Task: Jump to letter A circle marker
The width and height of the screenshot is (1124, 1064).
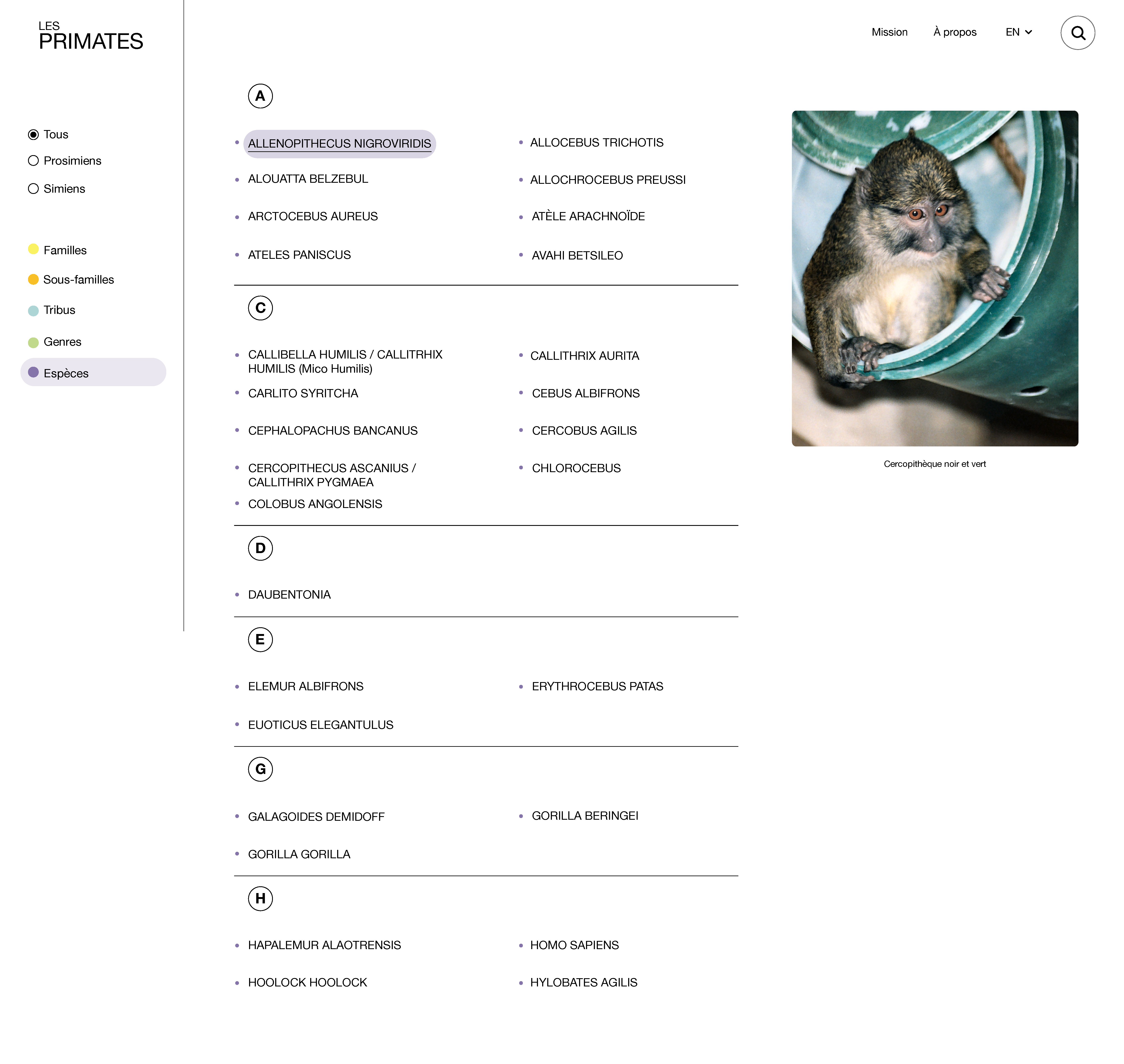Action: pyautogui.click(x=260, y=96)
